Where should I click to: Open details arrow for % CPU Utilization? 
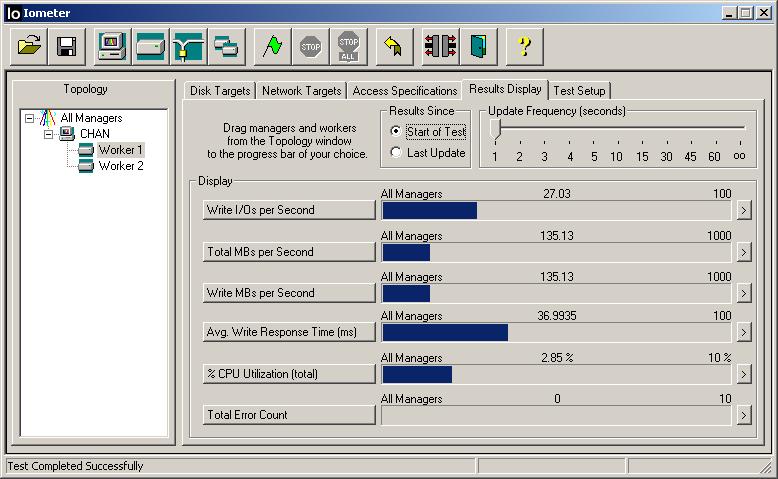pyautogui.click(x=743, y=374)
